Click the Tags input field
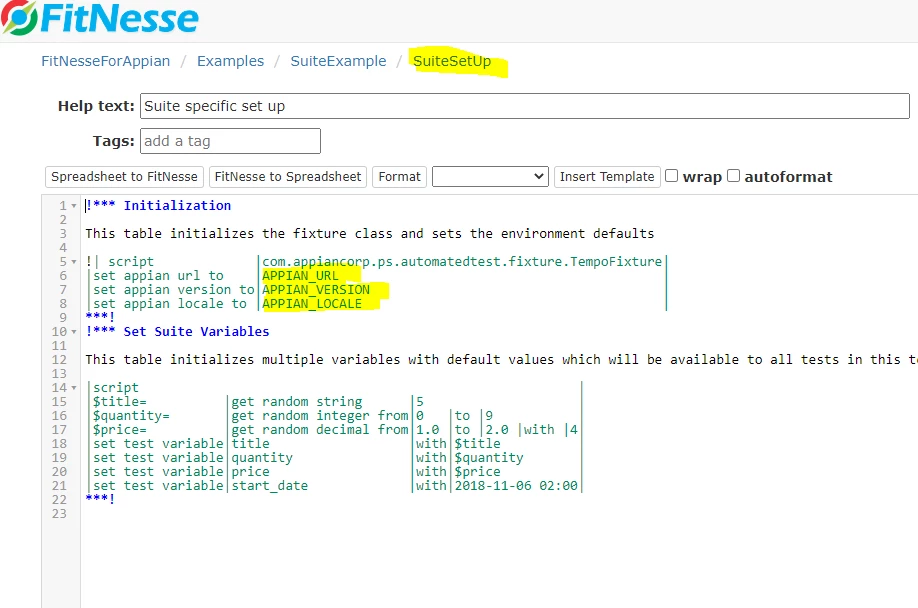The height and width of the screenshot is (608, 918). [230, 141]
